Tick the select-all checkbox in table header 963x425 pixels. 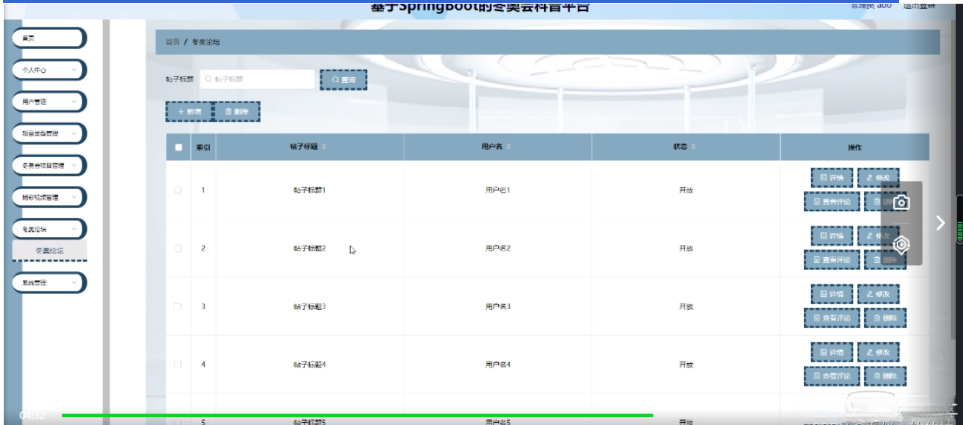179,147
